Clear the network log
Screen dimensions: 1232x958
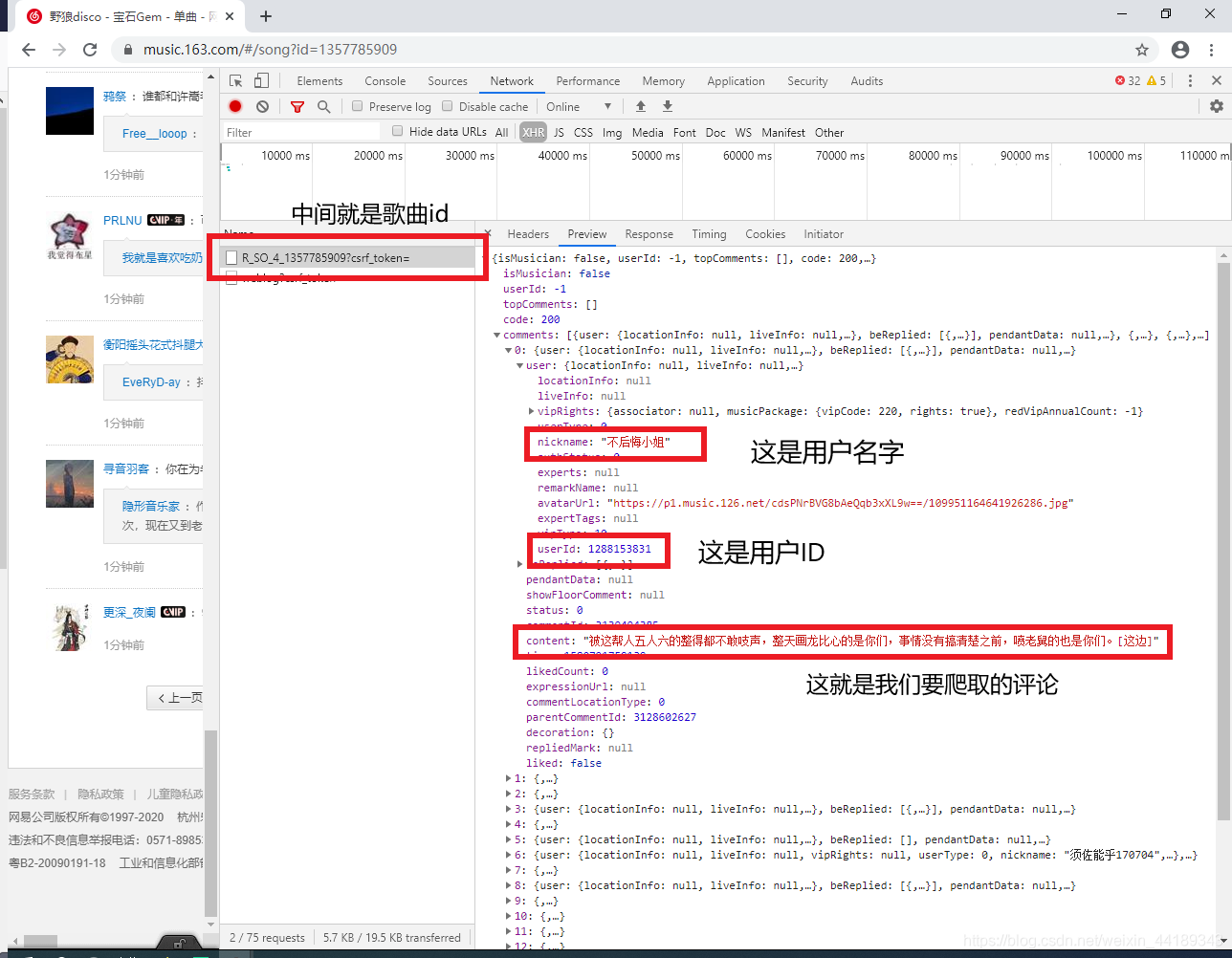[x=262, y=106]
